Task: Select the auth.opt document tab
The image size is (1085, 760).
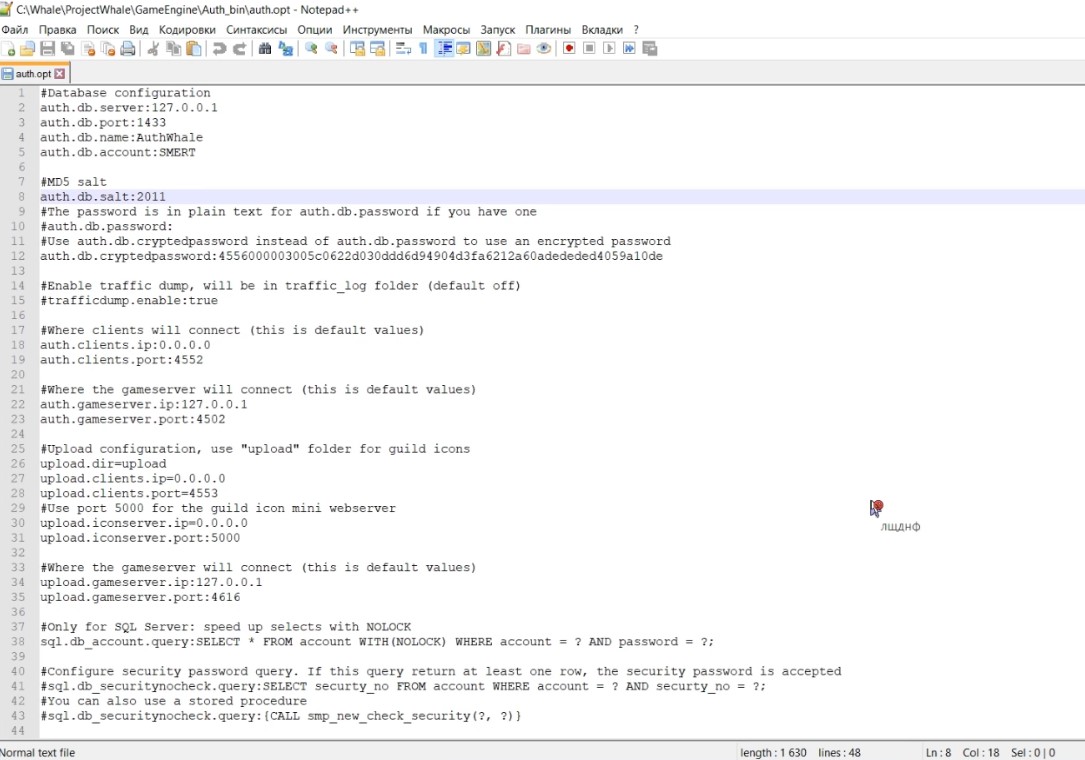Action: pos(33,73)
